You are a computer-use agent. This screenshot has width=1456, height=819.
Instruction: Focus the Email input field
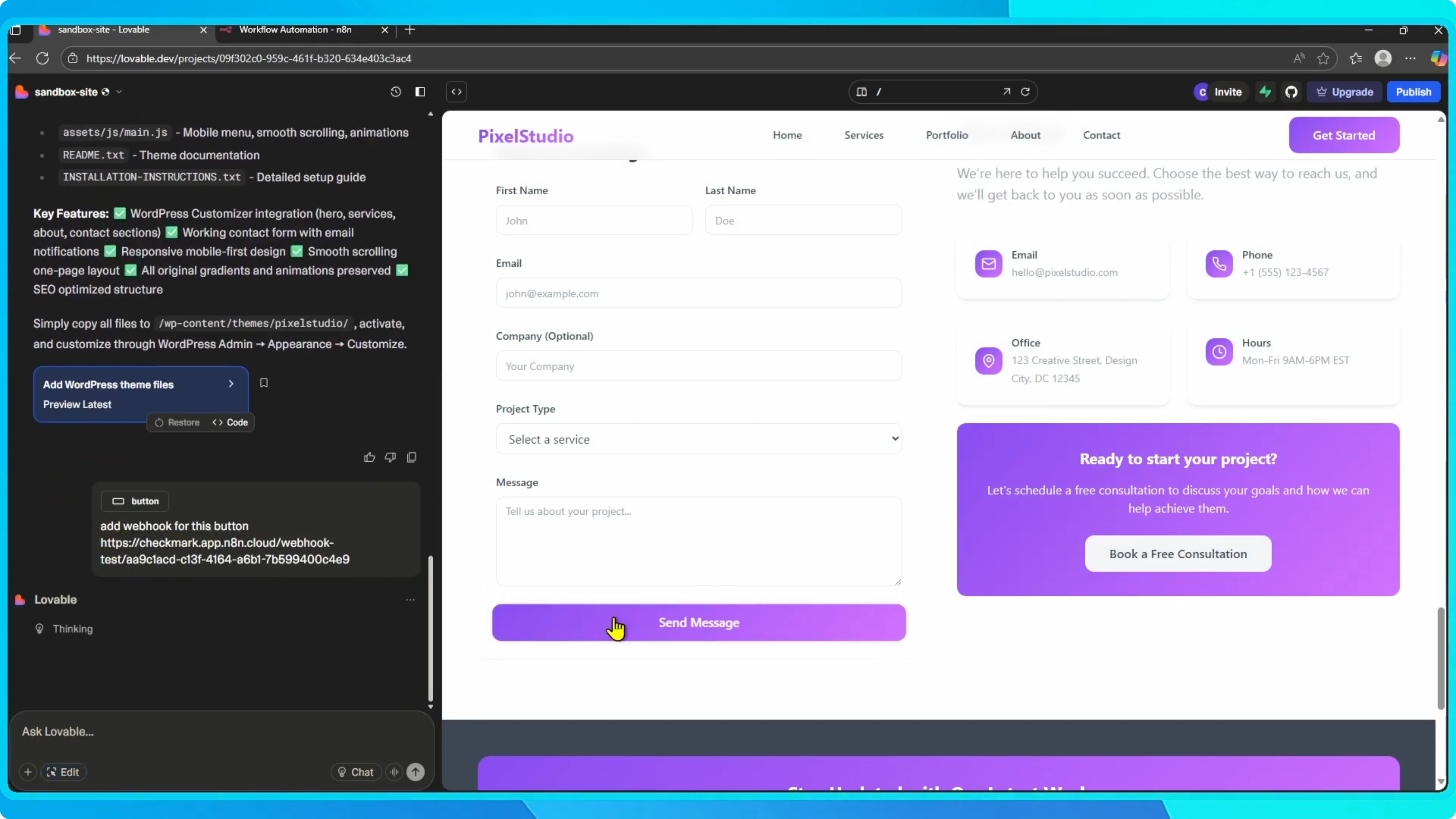[x=699, y=293]
